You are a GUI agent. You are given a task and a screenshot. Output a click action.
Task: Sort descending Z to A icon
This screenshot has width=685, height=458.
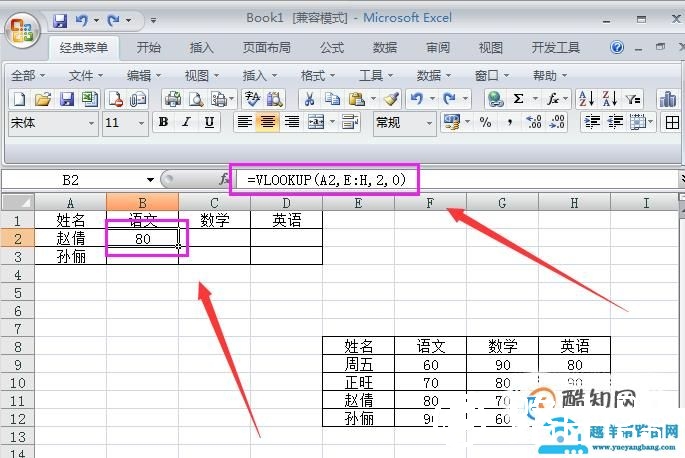point(609,99)
